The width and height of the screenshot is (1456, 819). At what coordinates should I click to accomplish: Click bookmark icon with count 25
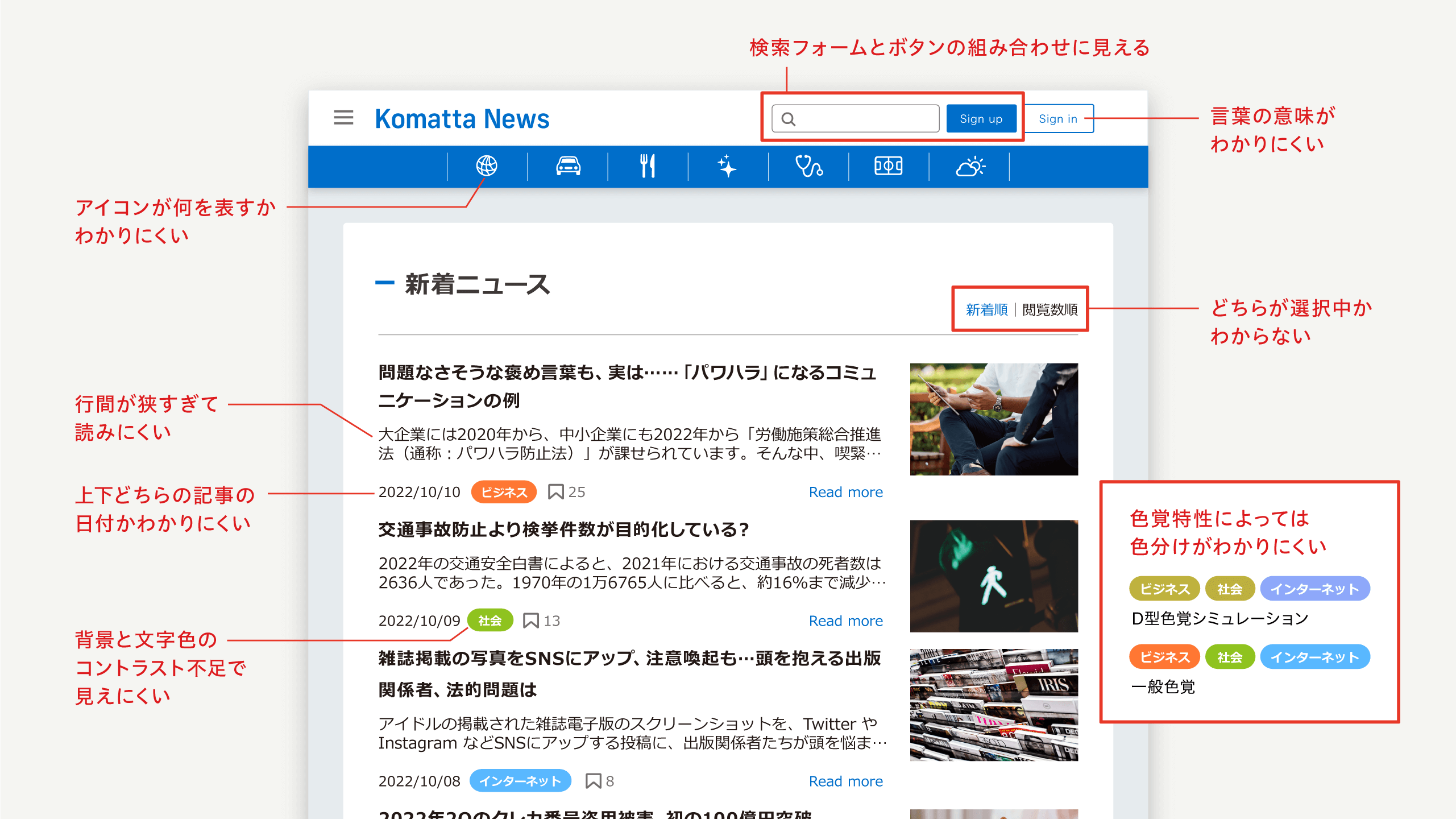click(x=555, y=492)
